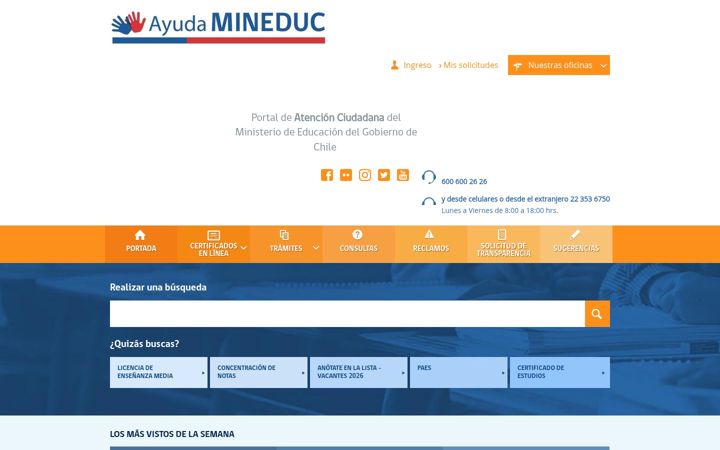Click the home icon above Portada

(140, 235)
